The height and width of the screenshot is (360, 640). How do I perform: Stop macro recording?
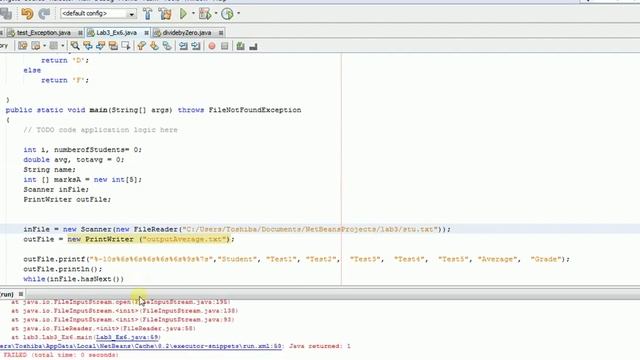tap(224, 46)
